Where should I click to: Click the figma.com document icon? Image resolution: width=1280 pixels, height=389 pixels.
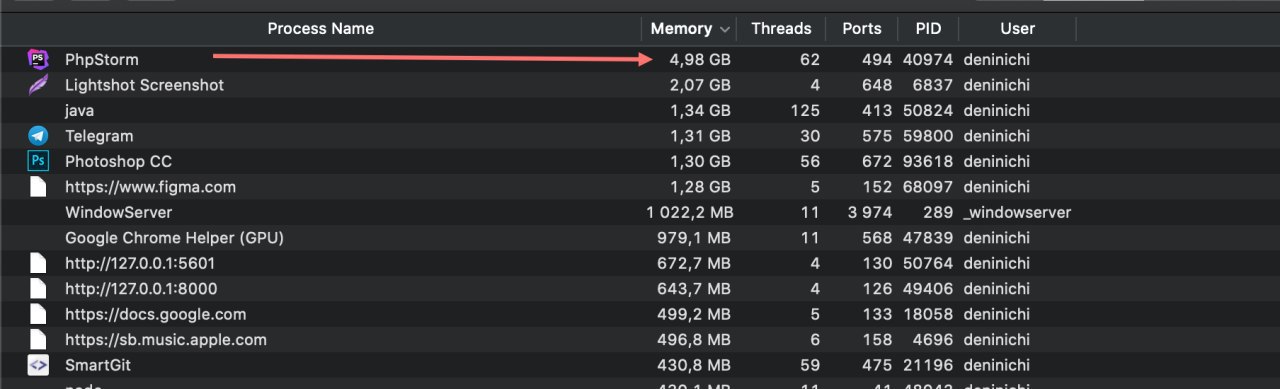(x=38, y=187)
